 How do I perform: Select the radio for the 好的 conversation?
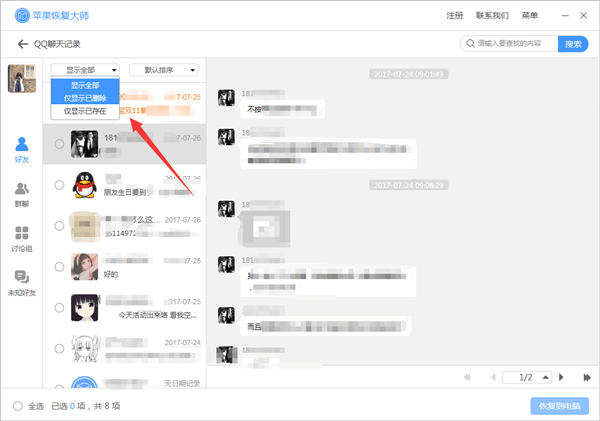tap(59, 267)
